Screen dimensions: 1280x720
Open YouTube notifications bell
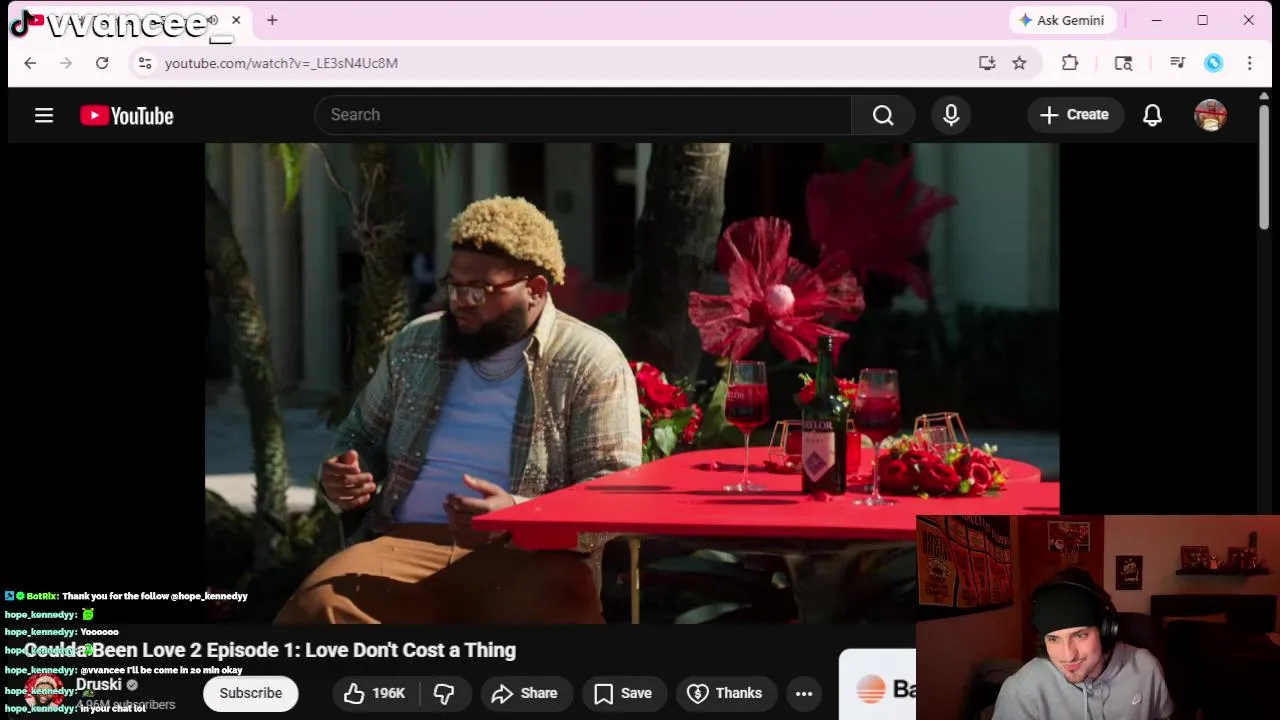(1153, 115)
